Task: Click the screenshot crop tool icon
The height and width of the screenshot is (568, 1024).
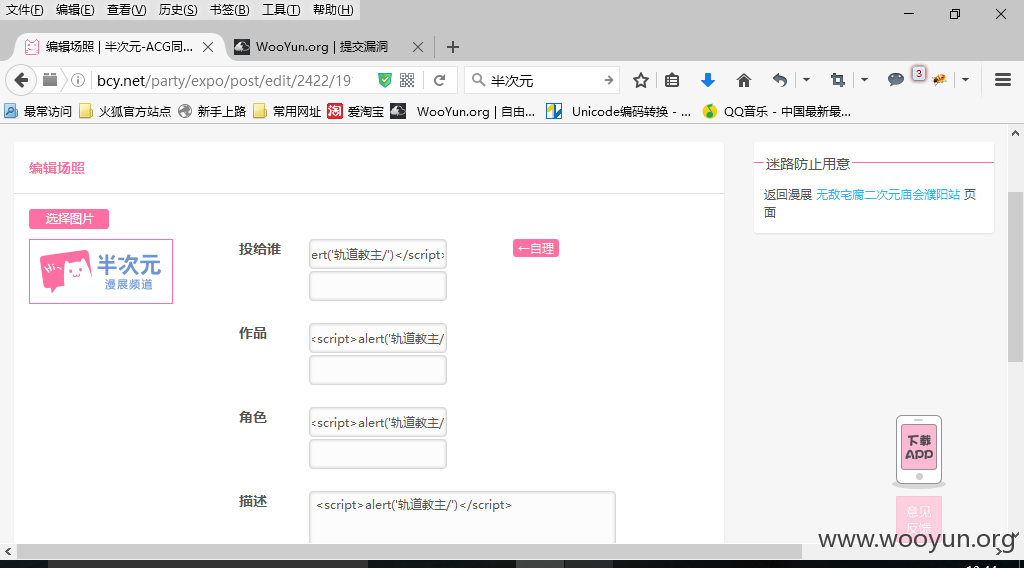Action: tap(837, 80)
